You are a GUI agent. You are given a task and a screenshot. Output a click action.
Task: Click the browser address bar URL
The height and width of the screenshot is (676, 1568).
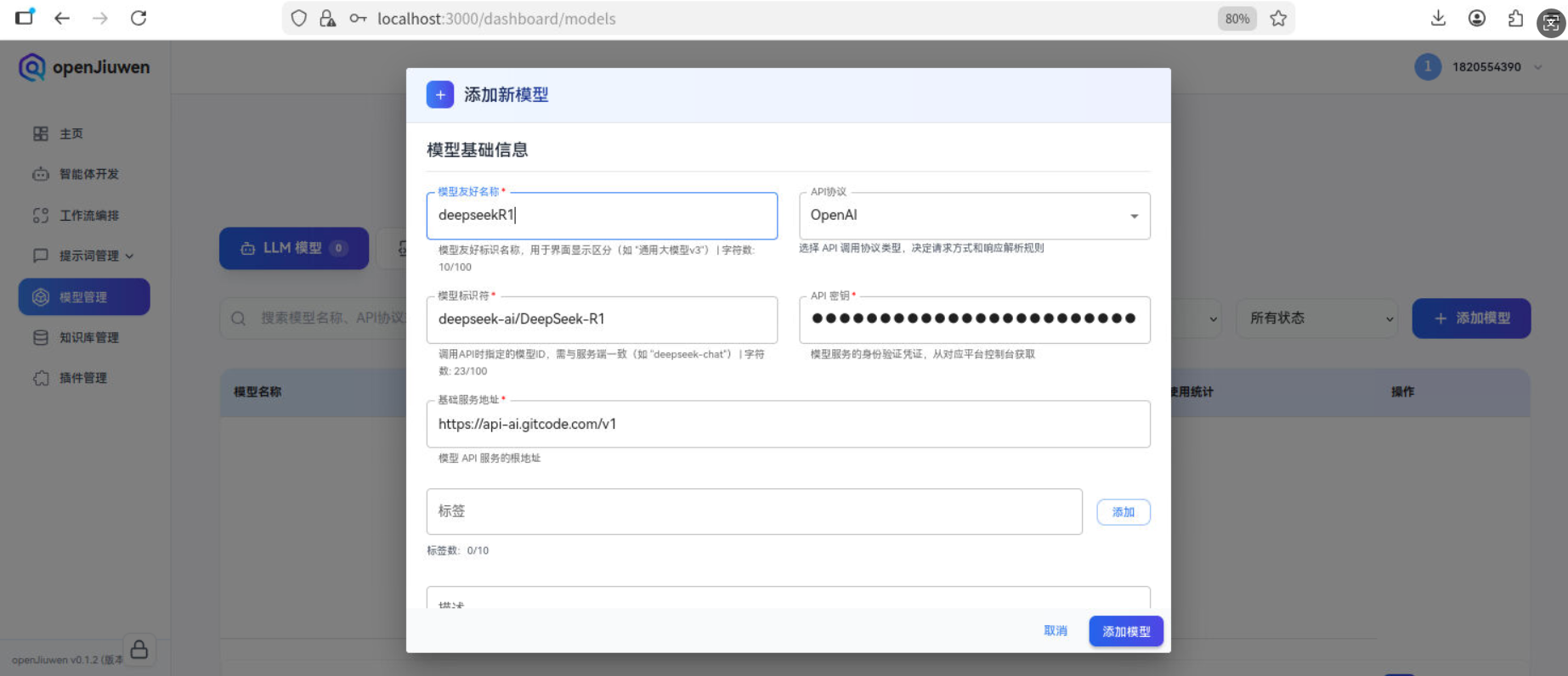pyautogui.click(x=496, y=19)
